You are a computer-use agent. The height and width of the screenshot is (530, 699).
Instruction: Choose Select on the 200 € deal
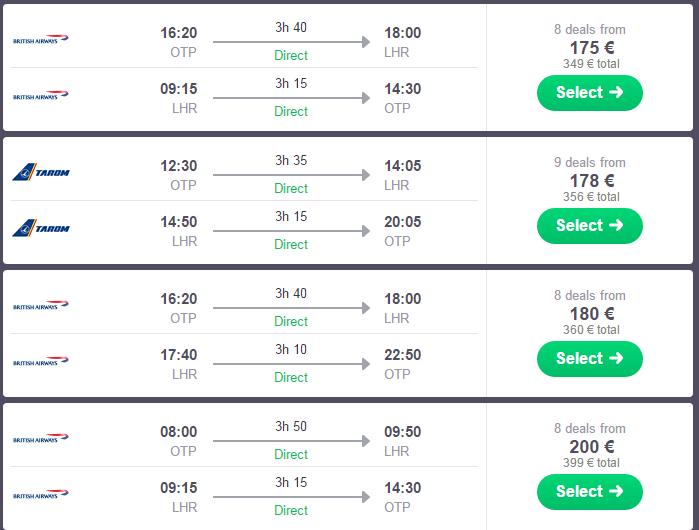coord(589,492)
